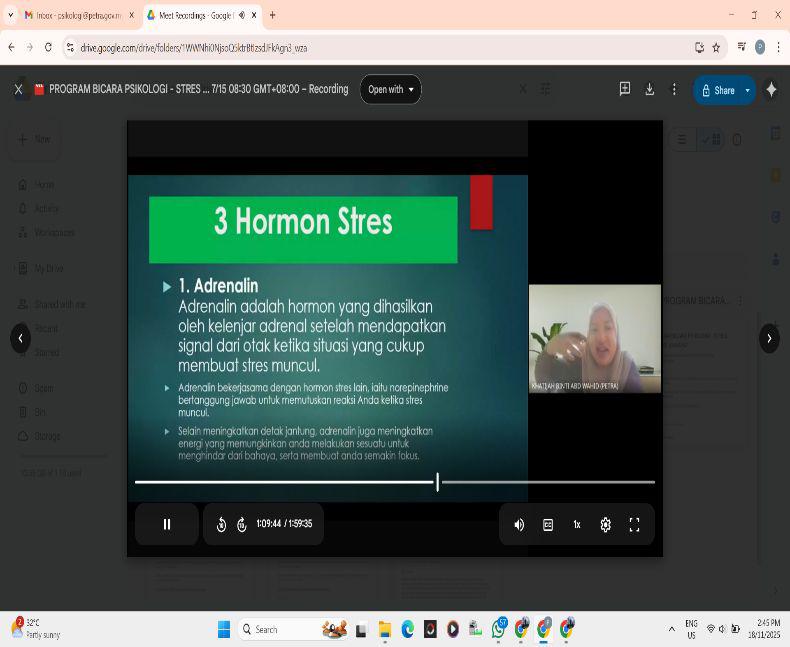Expand the Share options arrow
The image size is (790, 647).
747,90
